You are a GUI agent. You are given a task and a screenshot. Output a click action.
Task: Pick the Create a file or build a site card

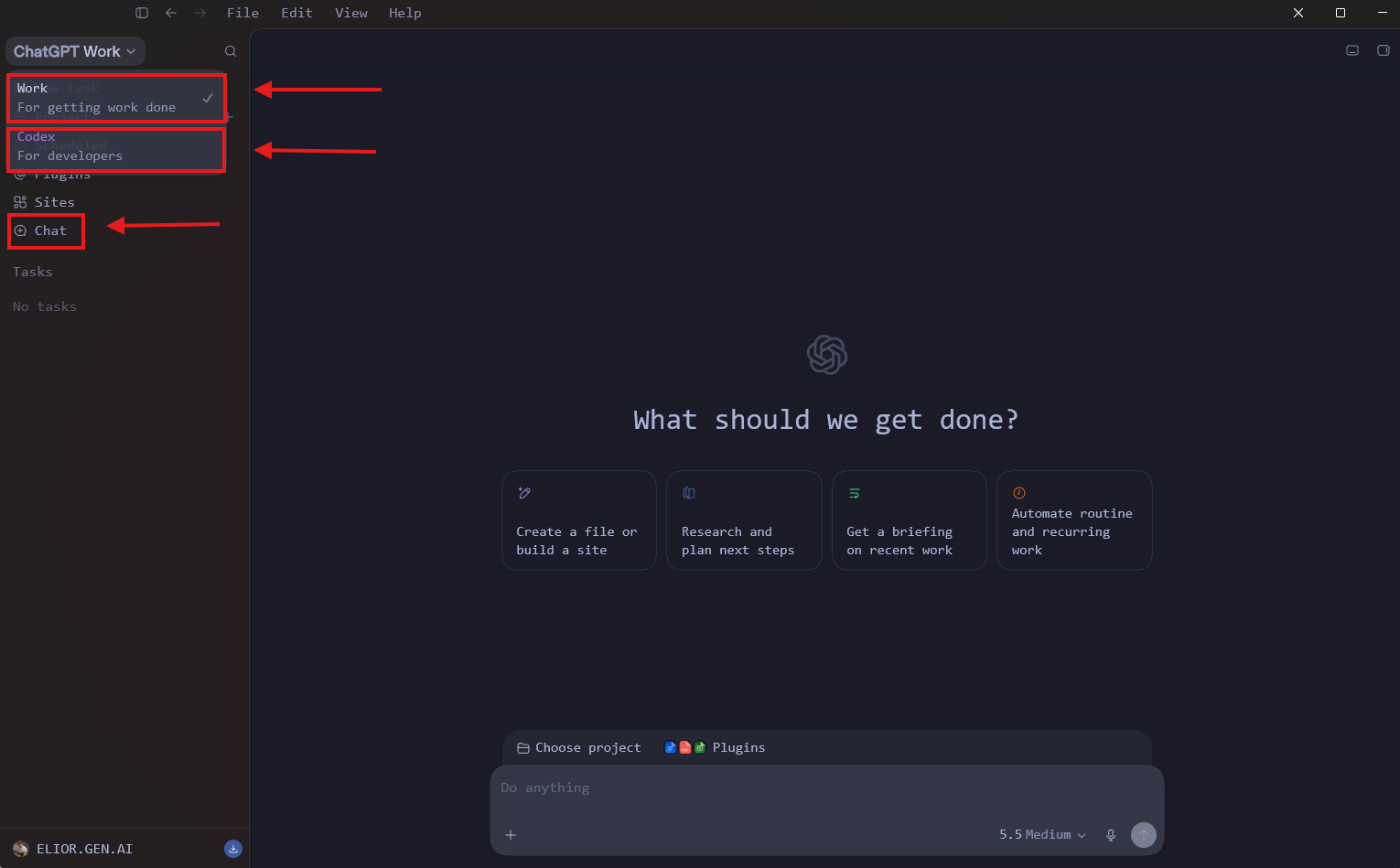click(579, 520)
